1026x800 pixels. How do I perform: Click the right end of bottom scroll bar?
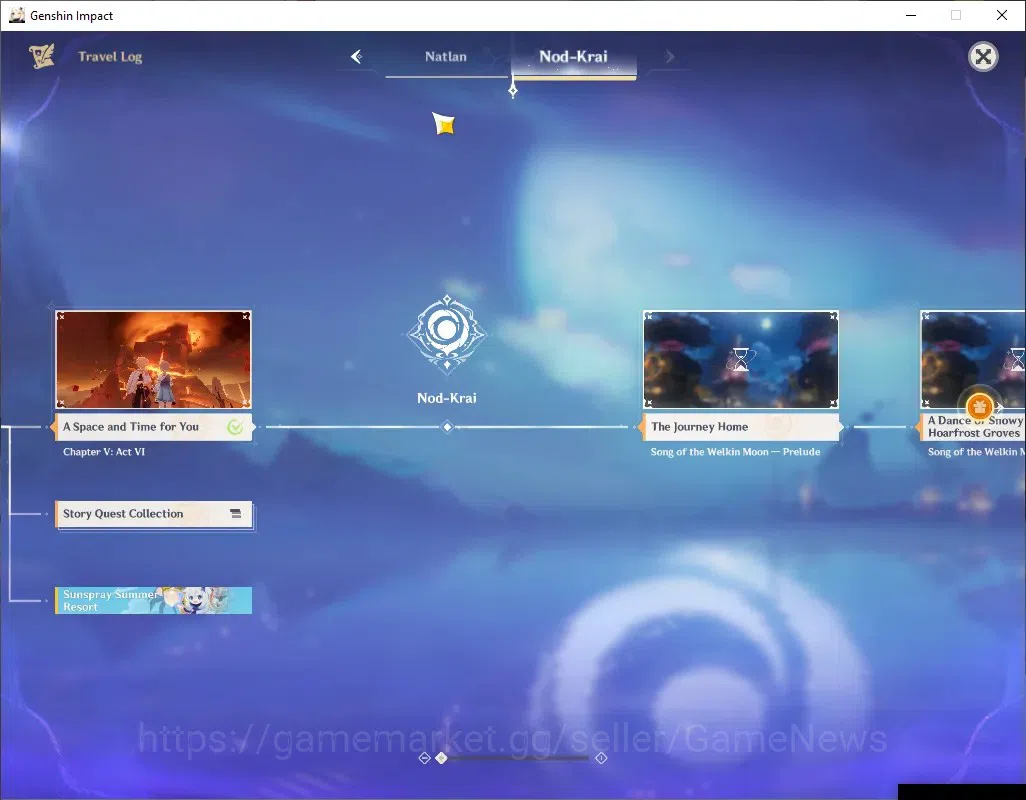601,758
